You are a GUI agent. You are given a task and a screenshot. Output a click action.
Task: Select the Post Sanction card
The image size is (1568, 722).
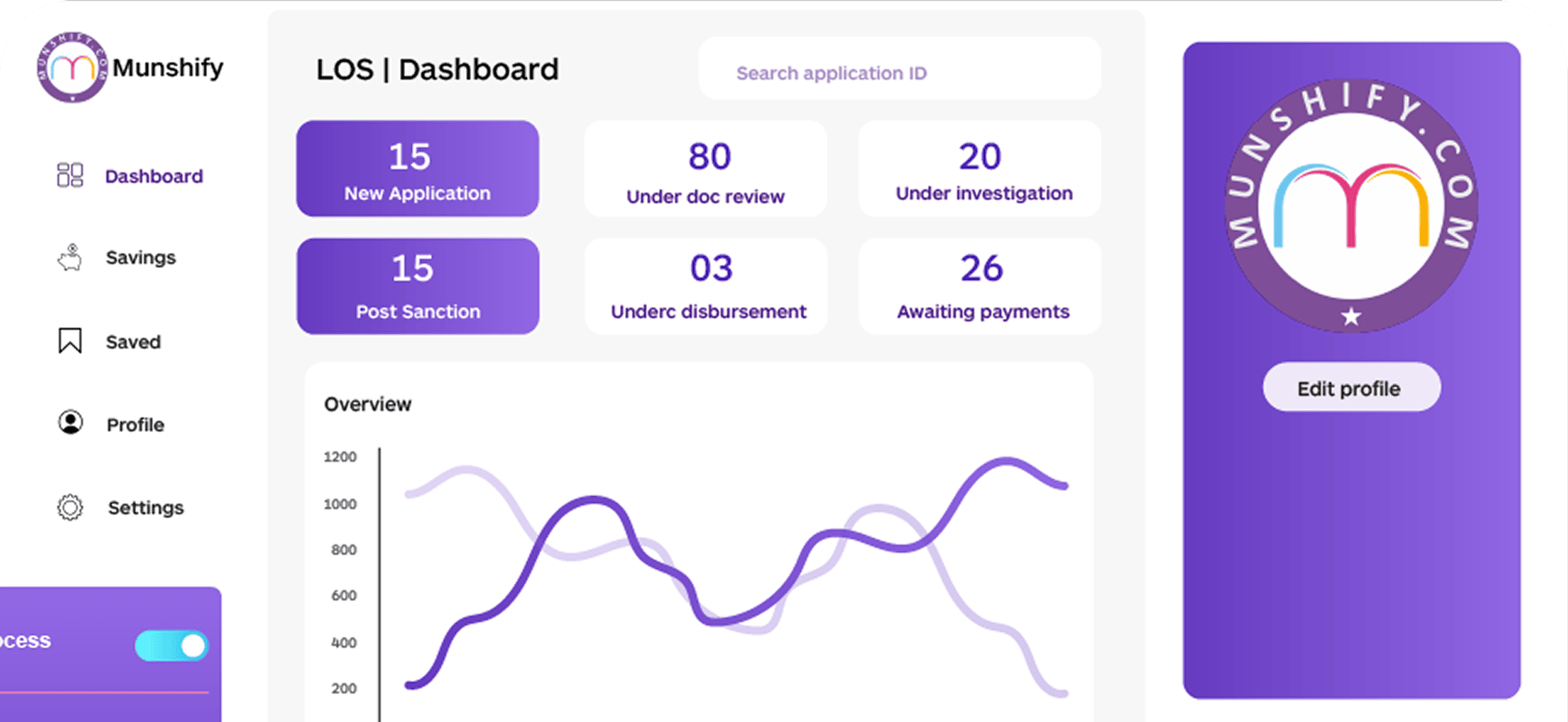(x=418, y=286)
